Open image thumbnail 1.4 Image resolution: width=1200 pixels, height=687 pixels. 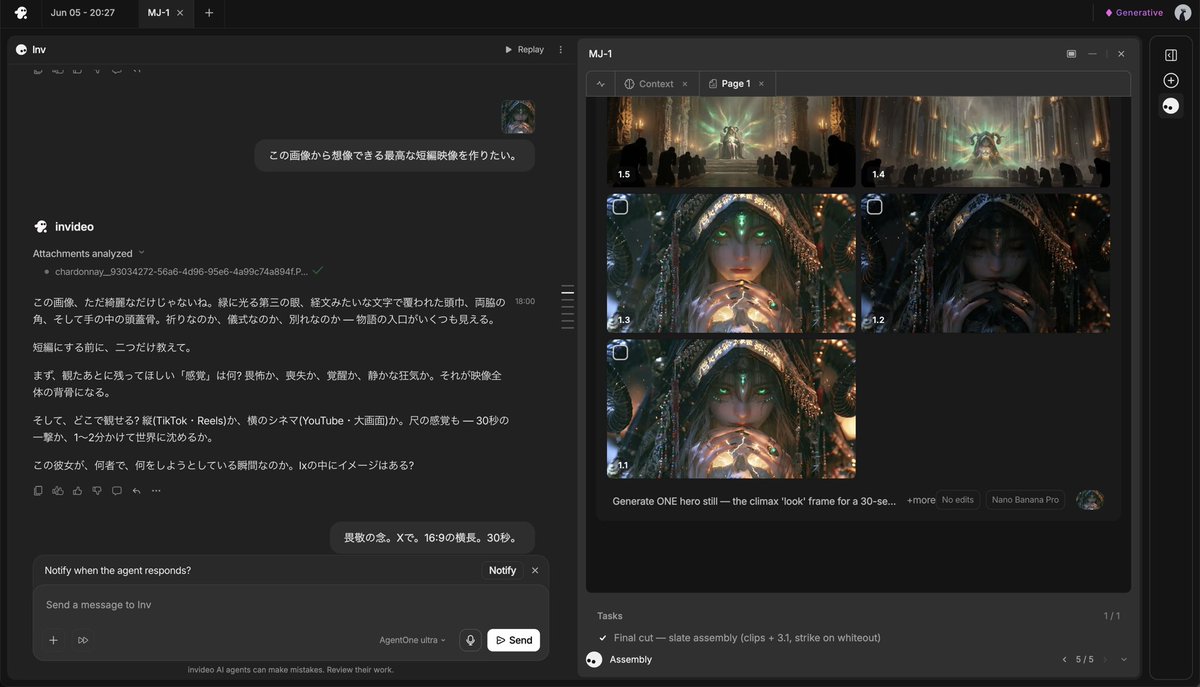(985, 141)
